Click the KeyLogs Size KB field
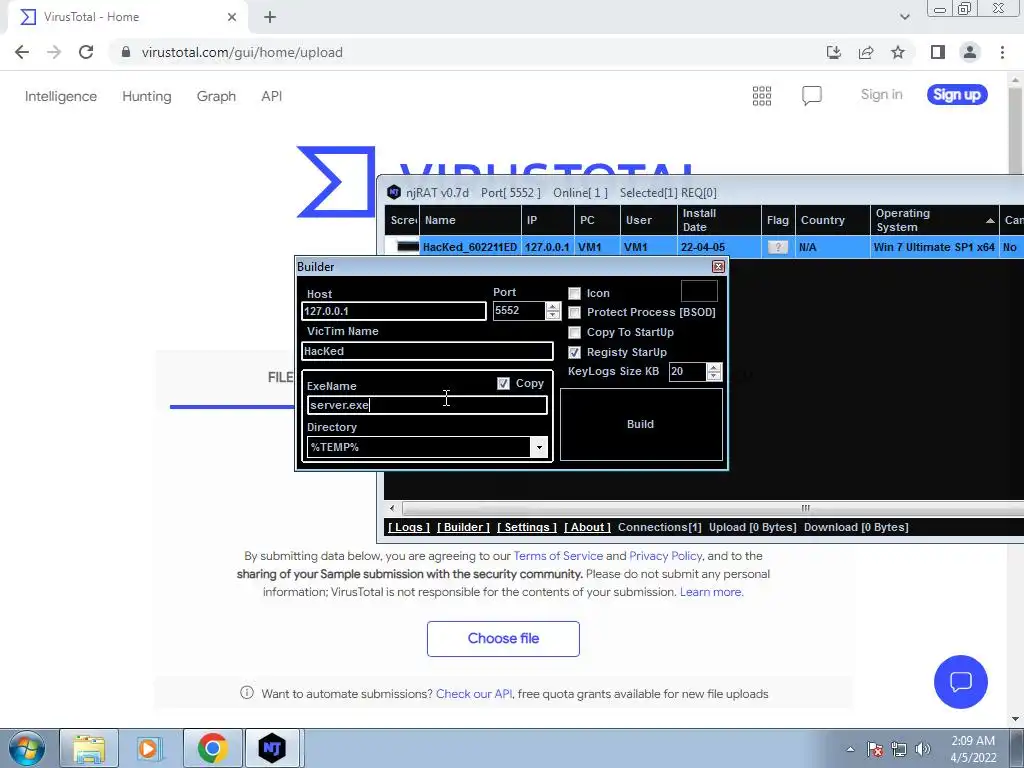Viewport: 1024px width, 768px height. [688, 372]
